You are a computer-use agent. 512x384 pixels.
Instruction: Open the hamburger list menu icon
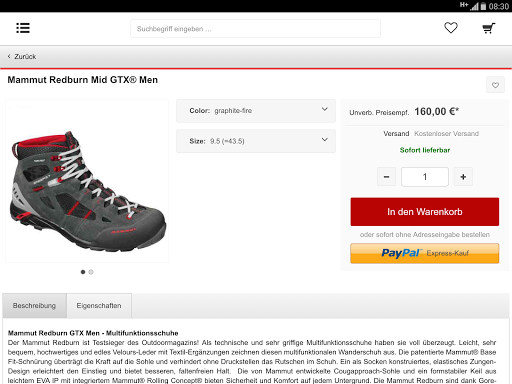(23, 28)
